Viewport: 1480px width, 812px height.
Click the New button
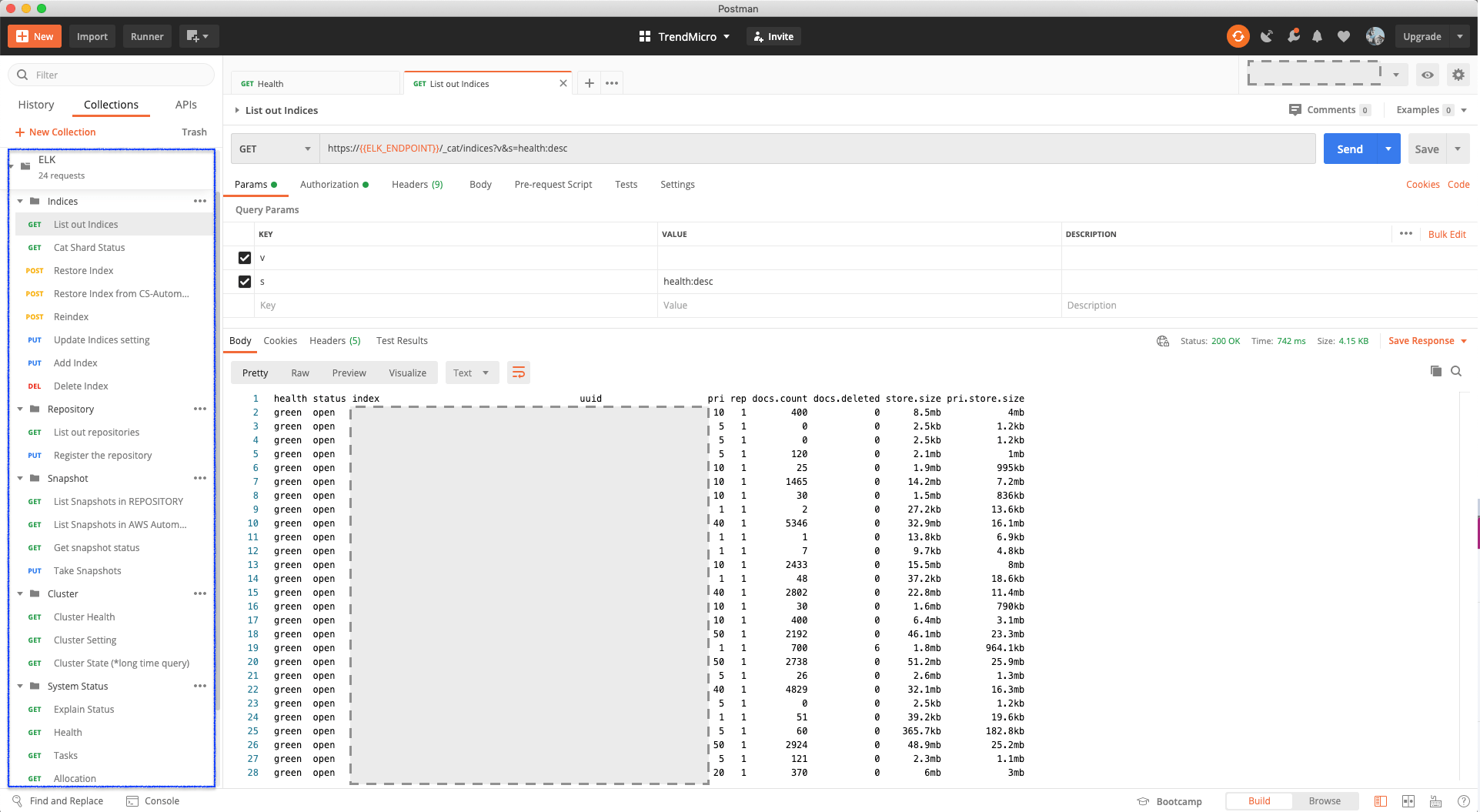[x=35, y=36]
